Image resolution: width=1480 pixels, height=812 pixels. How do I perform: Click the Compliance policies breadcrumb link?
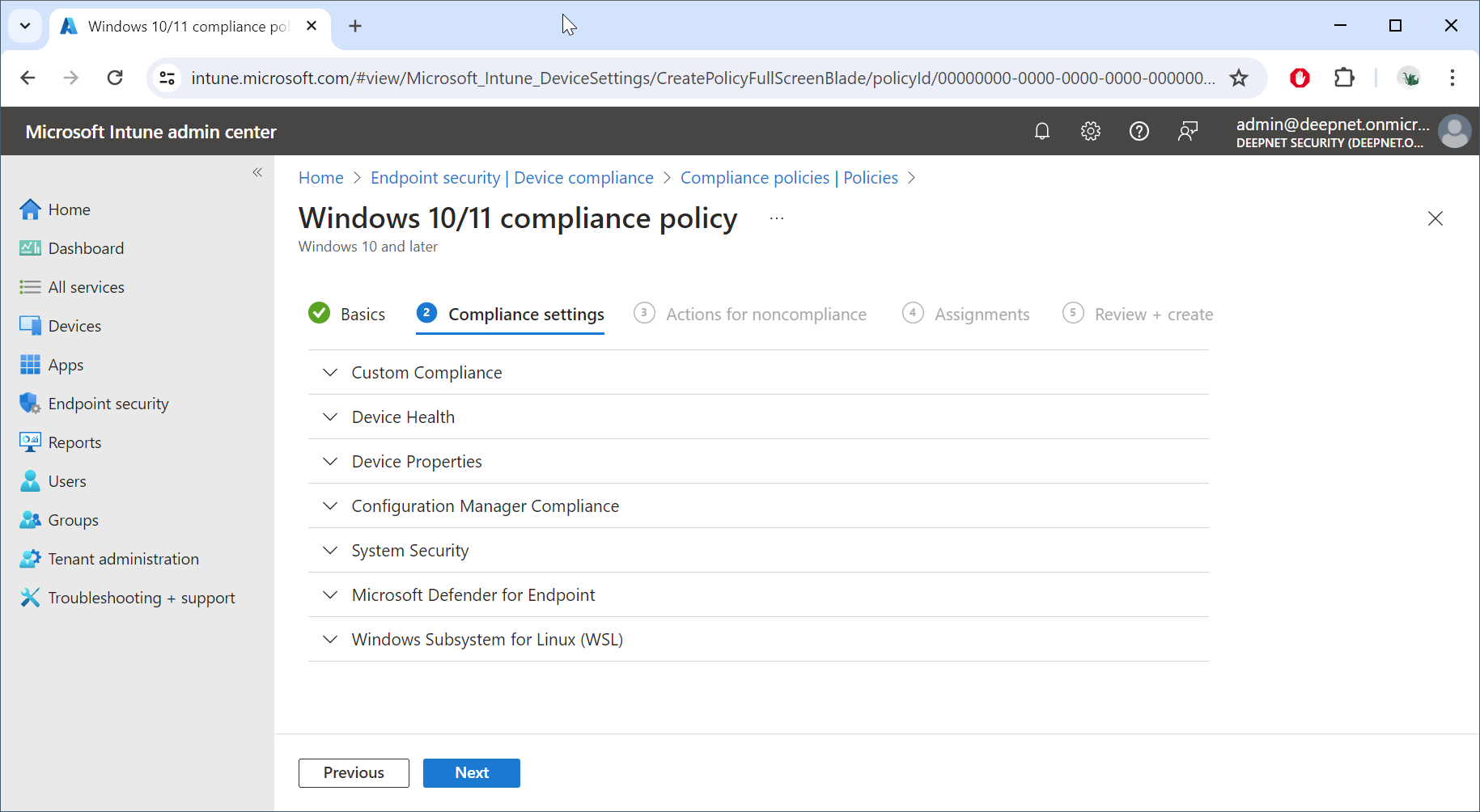pos(788,178)
